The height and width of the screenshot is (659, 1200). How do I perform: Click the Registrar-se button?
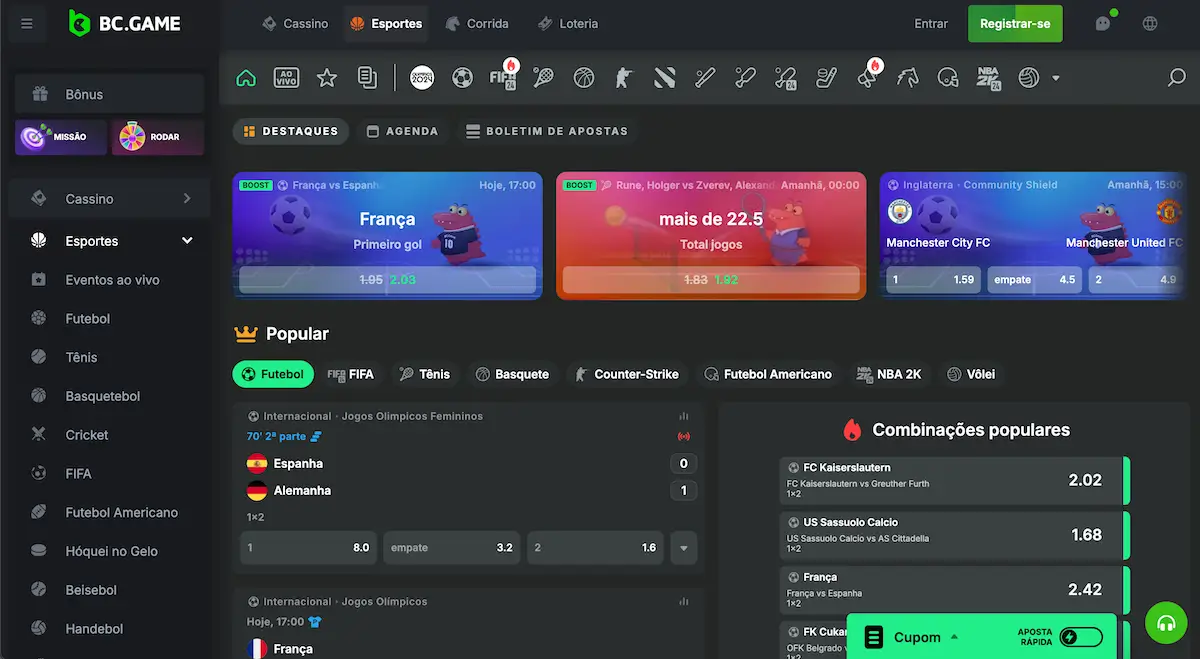click(1015, 24)
